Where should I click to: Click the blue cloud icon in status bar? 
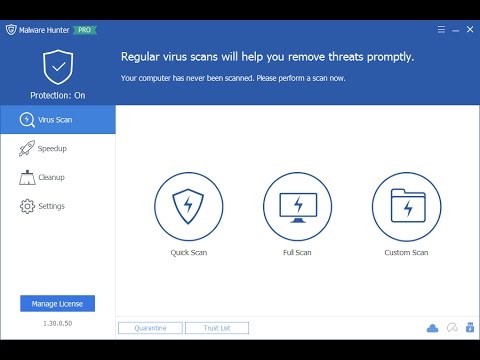(432, 328)
